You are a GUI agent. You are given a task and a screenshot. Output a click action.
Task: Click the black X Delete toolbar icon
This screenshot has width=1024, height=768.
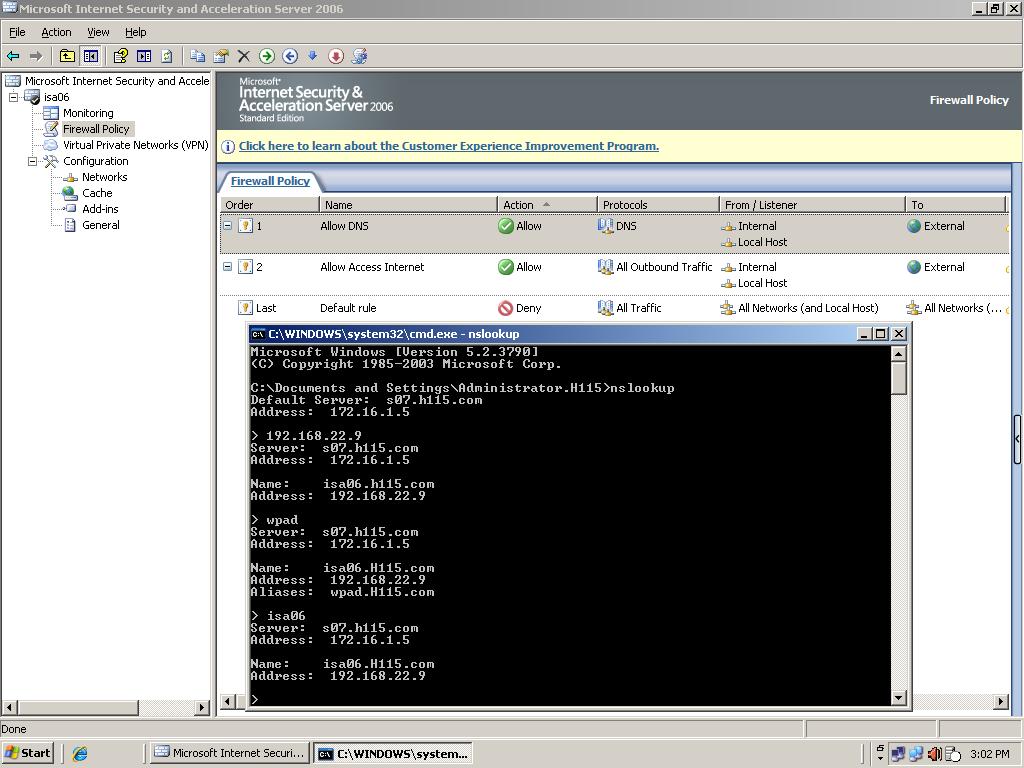[243, 56]
